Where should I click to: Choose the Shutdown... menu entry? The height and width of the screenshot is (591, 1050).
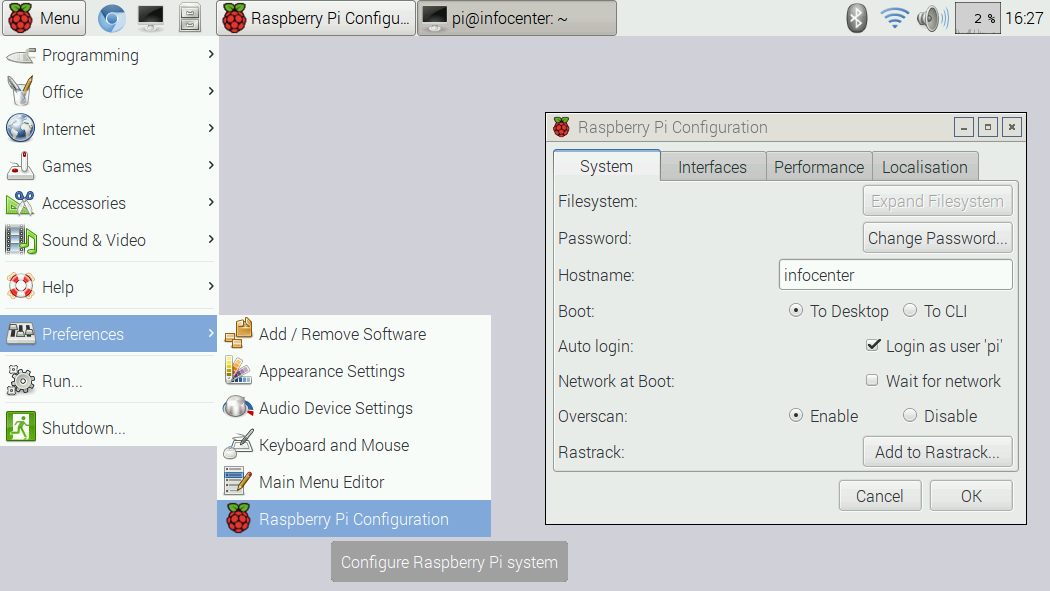(108, 428)
